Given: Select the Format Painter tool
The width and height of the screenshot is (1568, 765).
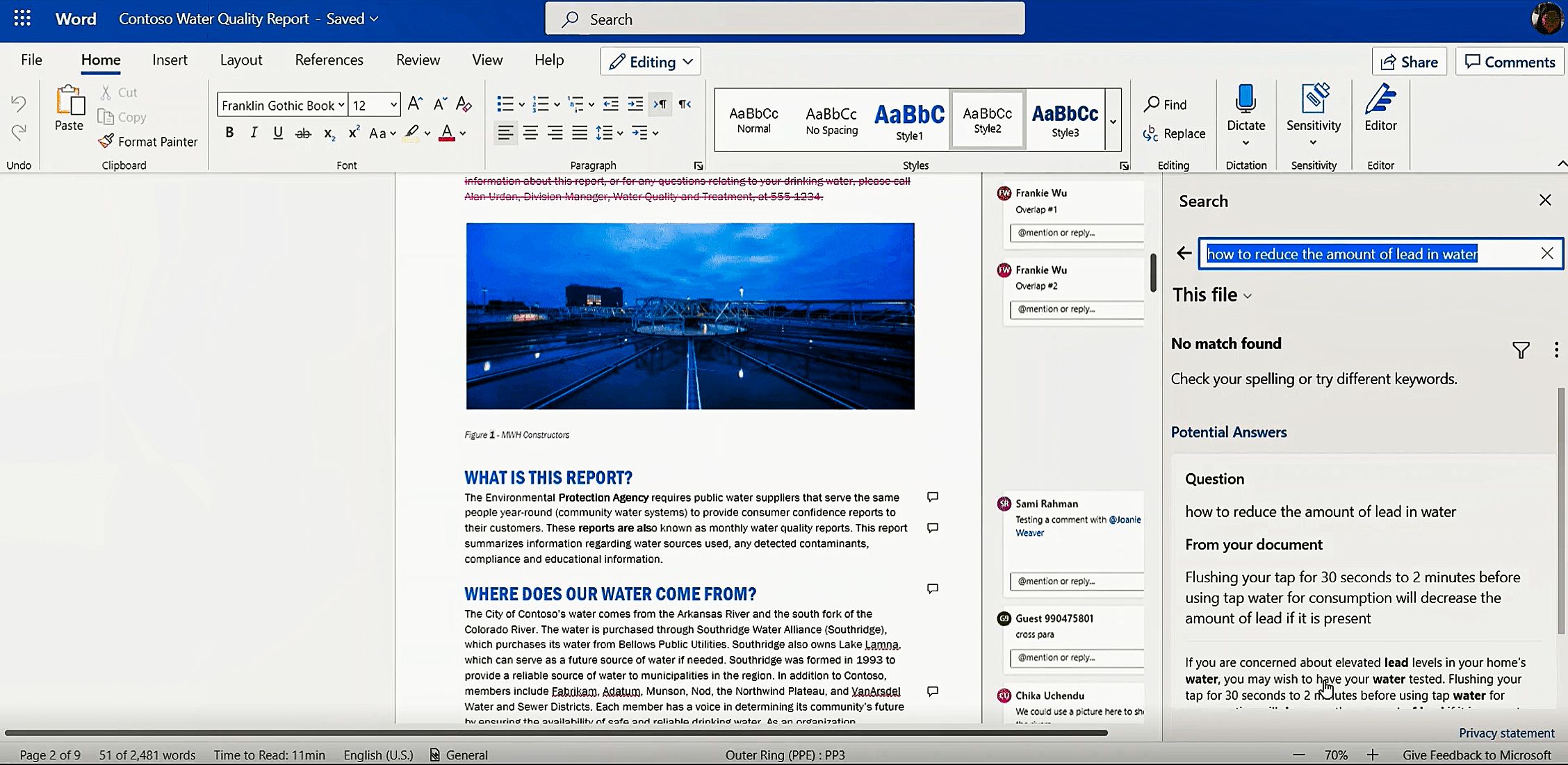Looking at the screenshot, I should tap(148, 142).
